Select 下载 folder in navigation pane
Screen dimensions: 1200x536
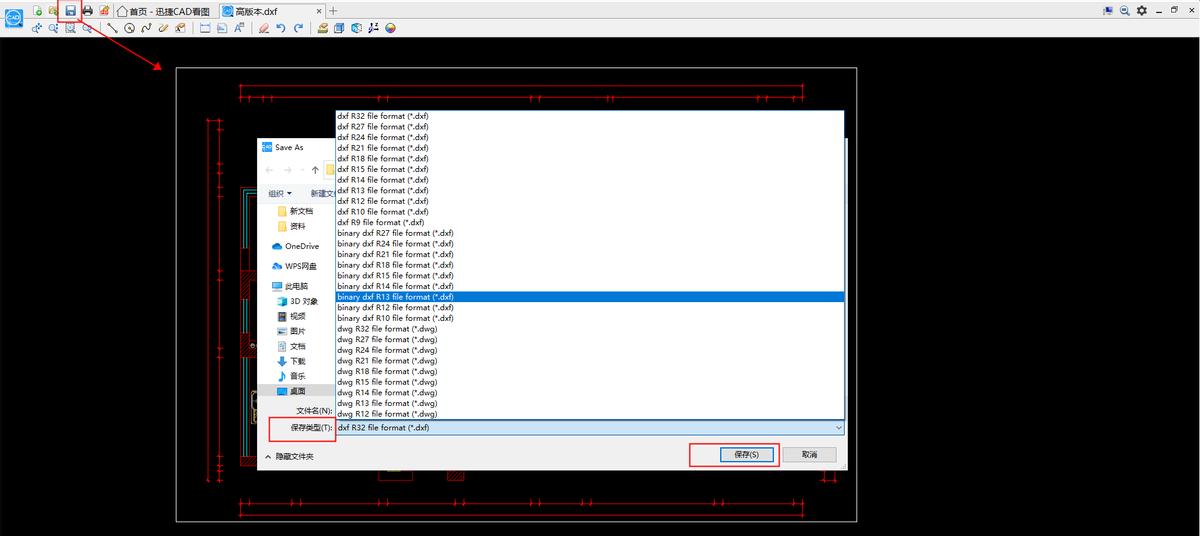click(x=291, y=361)
